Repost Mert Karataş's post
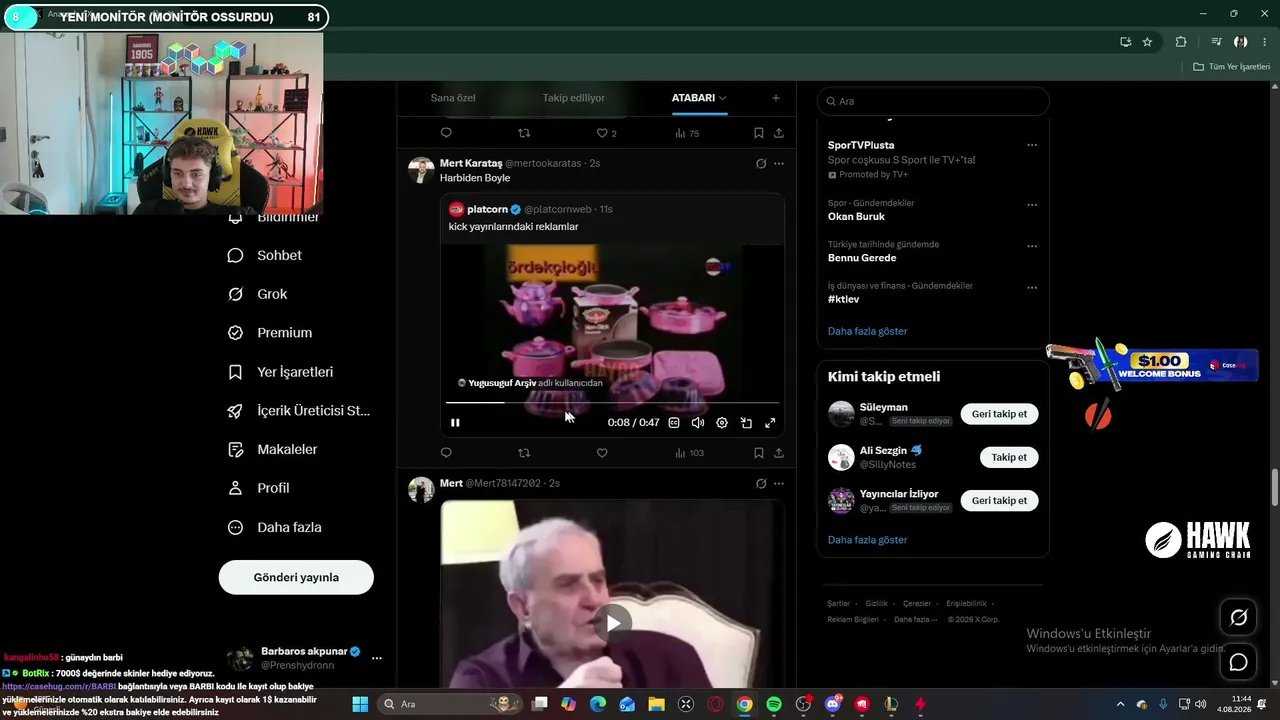This screenshot has width=1280, height=720. [524, 453]
